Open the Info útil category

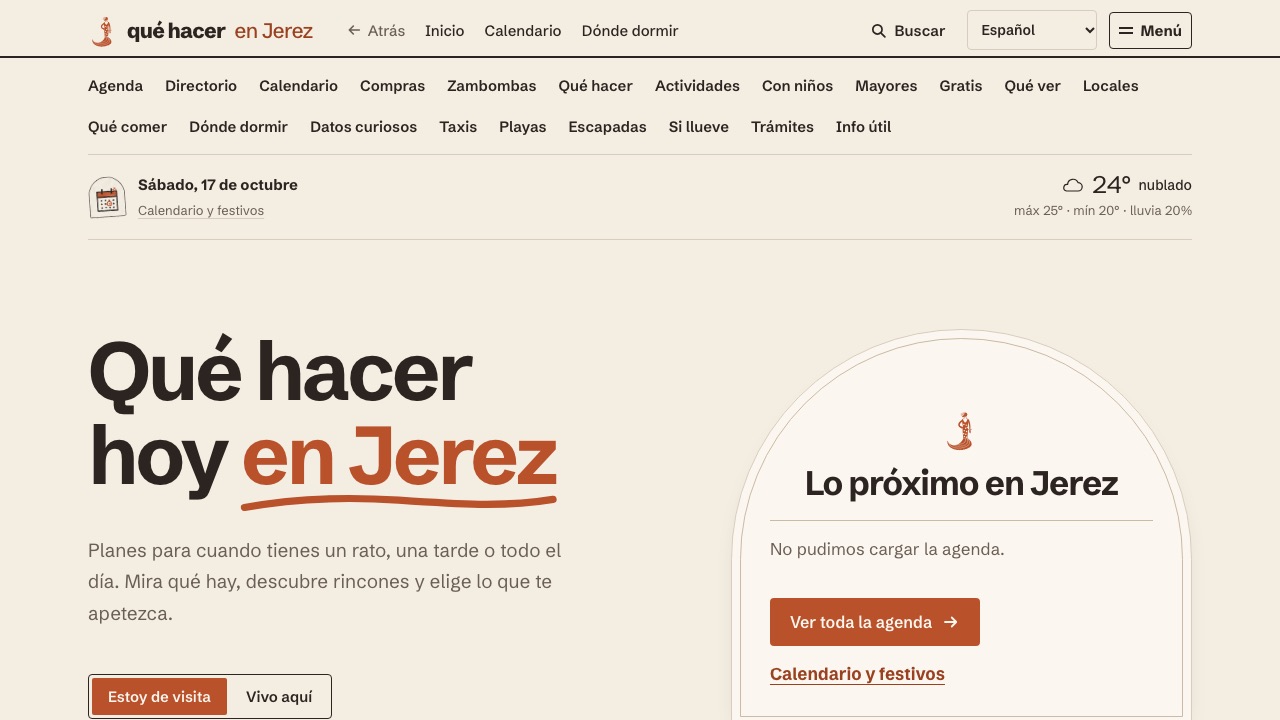[x=863, y=127]
